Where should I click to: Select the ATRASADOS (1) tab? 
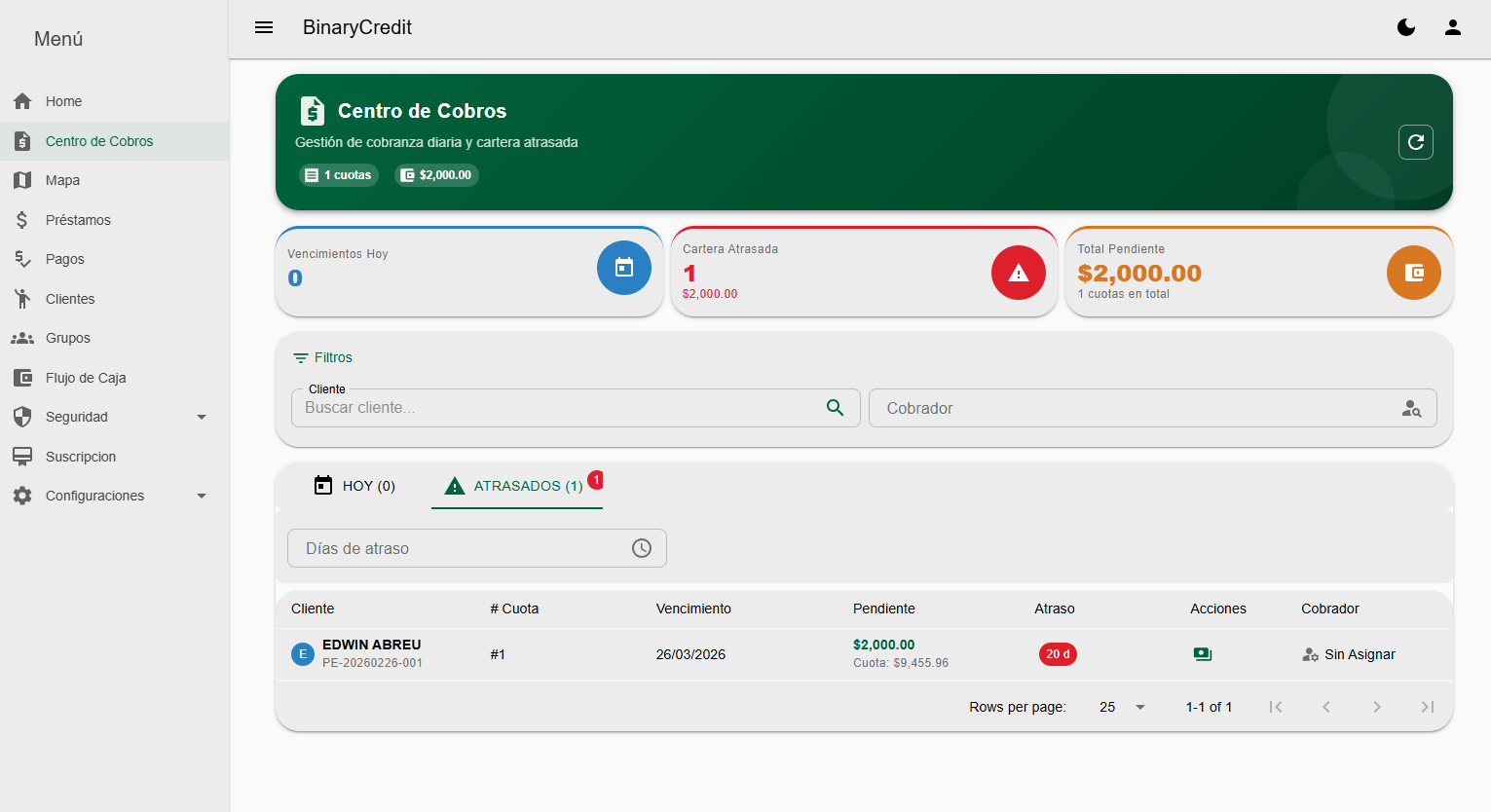[x=517, y=486]
